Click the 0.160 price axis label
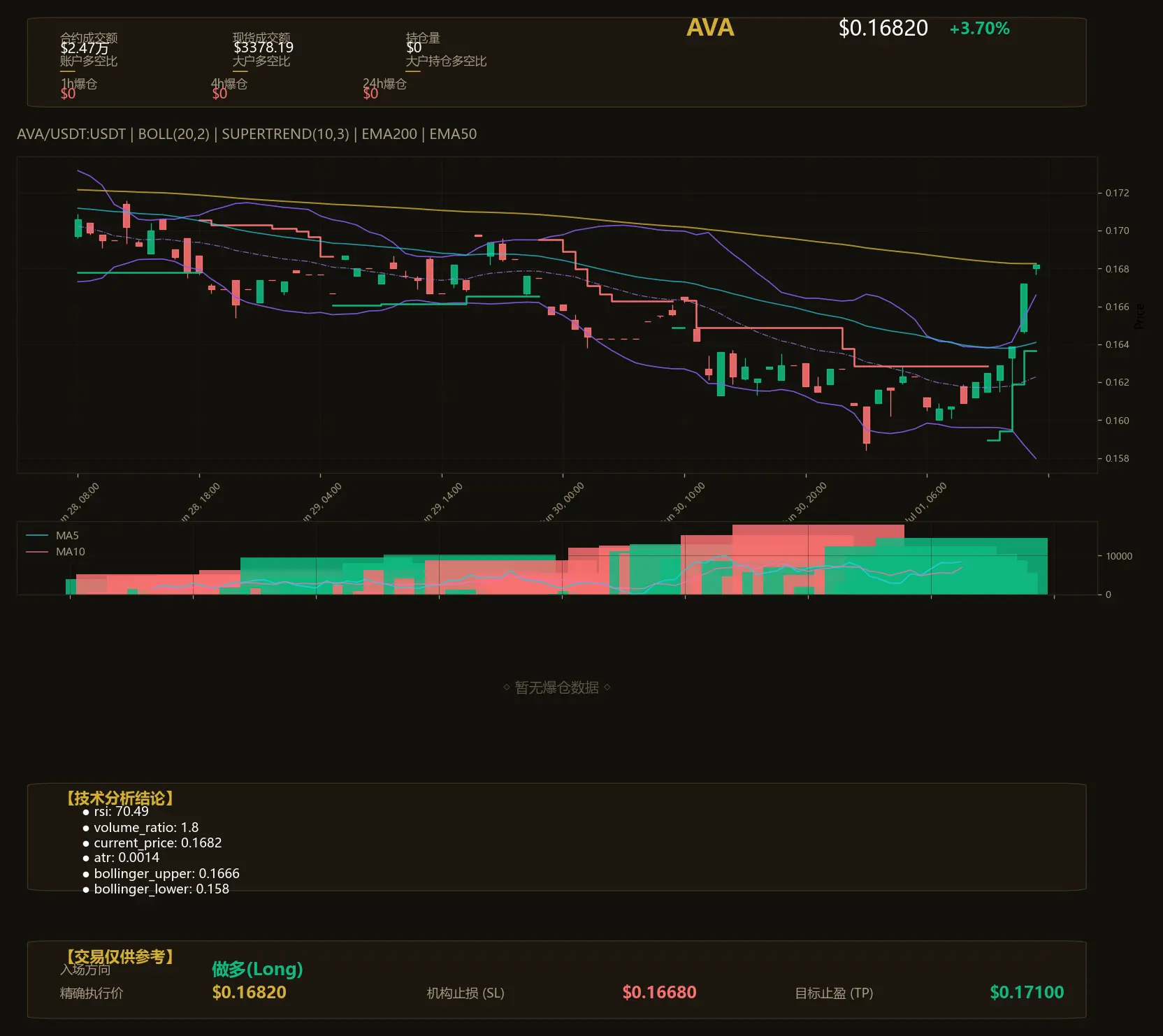The image size is (1163, 1036). point(1117,421)
